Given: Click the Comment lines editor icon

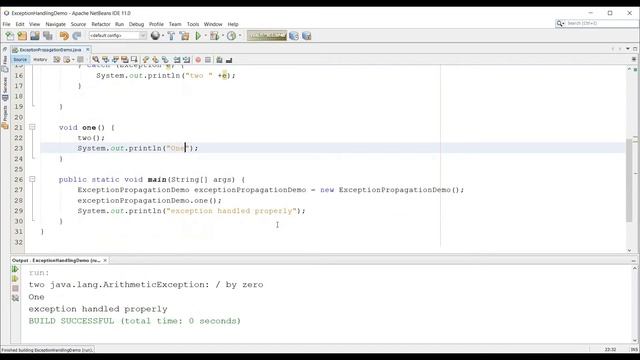Looking at the screenshot, I should tap(219, 60).
